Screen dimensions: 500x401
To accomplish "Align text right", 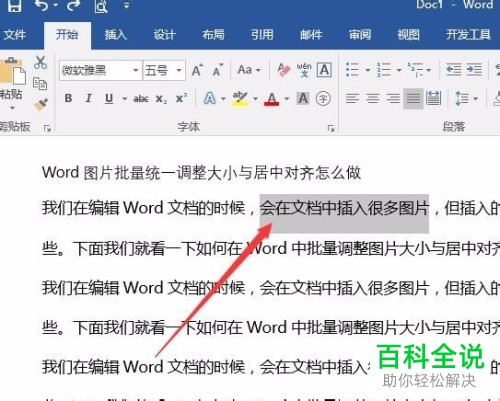I will (393, 98).
